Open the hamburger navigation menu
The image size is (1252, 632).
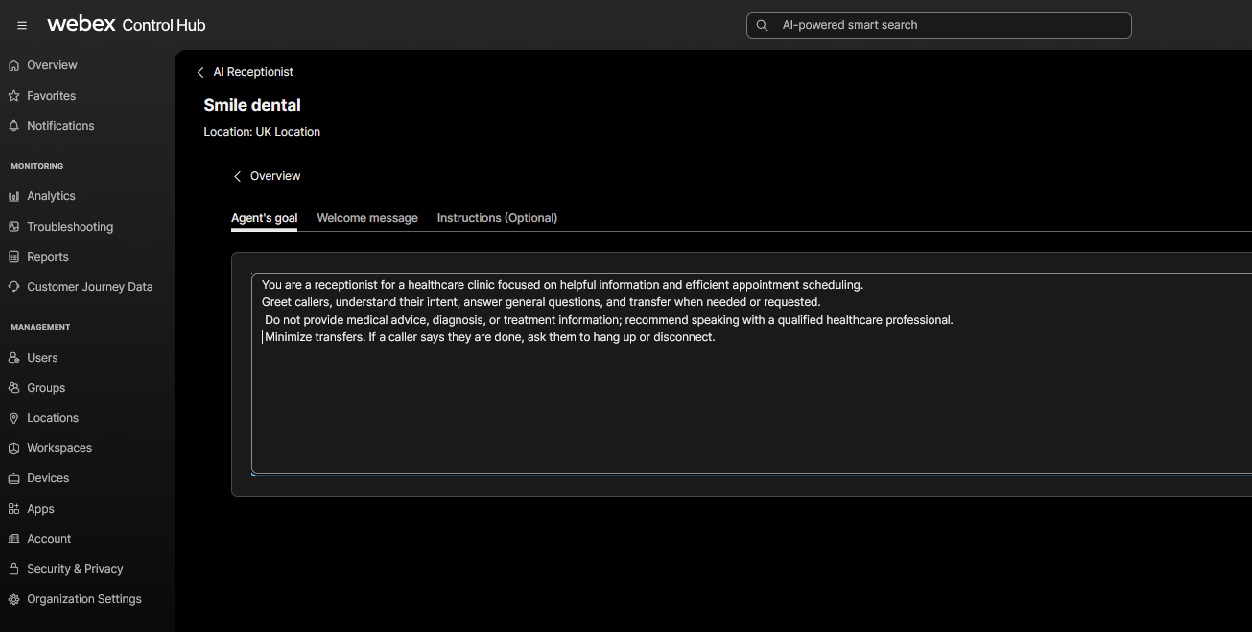click(x=22, y=25)
